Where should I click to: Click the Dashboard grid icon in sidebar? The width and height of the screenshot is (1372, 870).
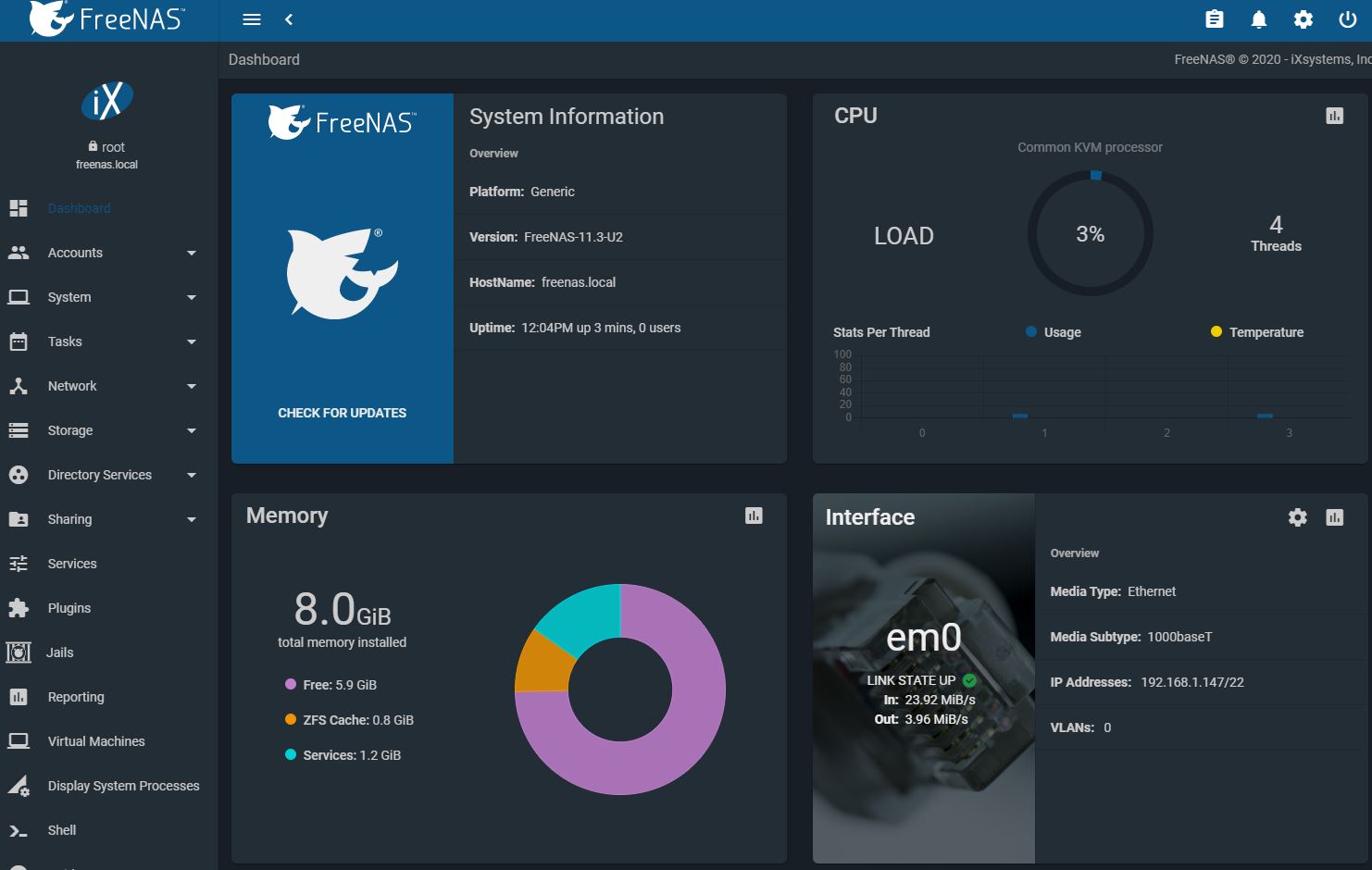pyautogui.click(x=19, y=208)
